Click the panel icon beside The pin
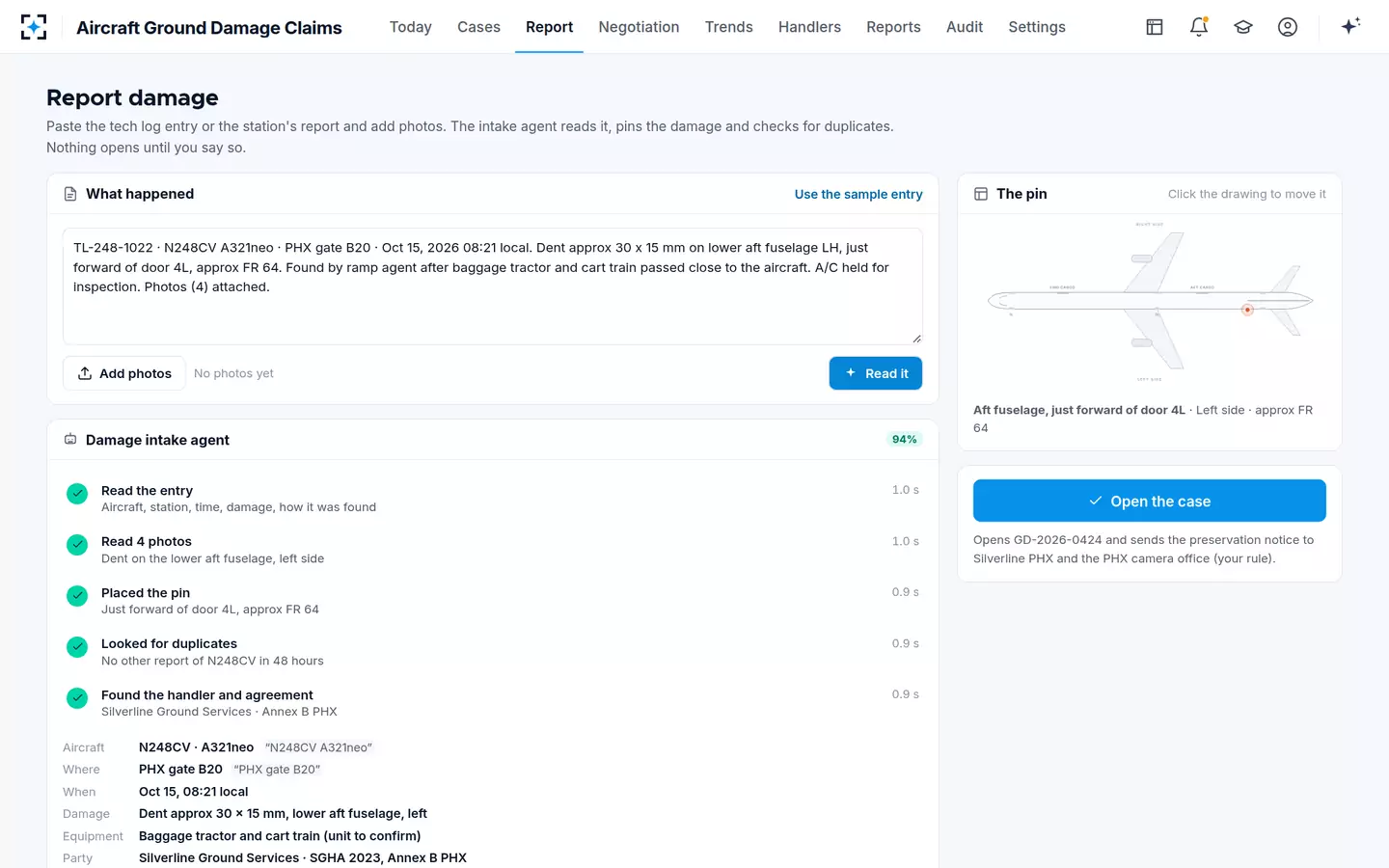 coord(981,194)
